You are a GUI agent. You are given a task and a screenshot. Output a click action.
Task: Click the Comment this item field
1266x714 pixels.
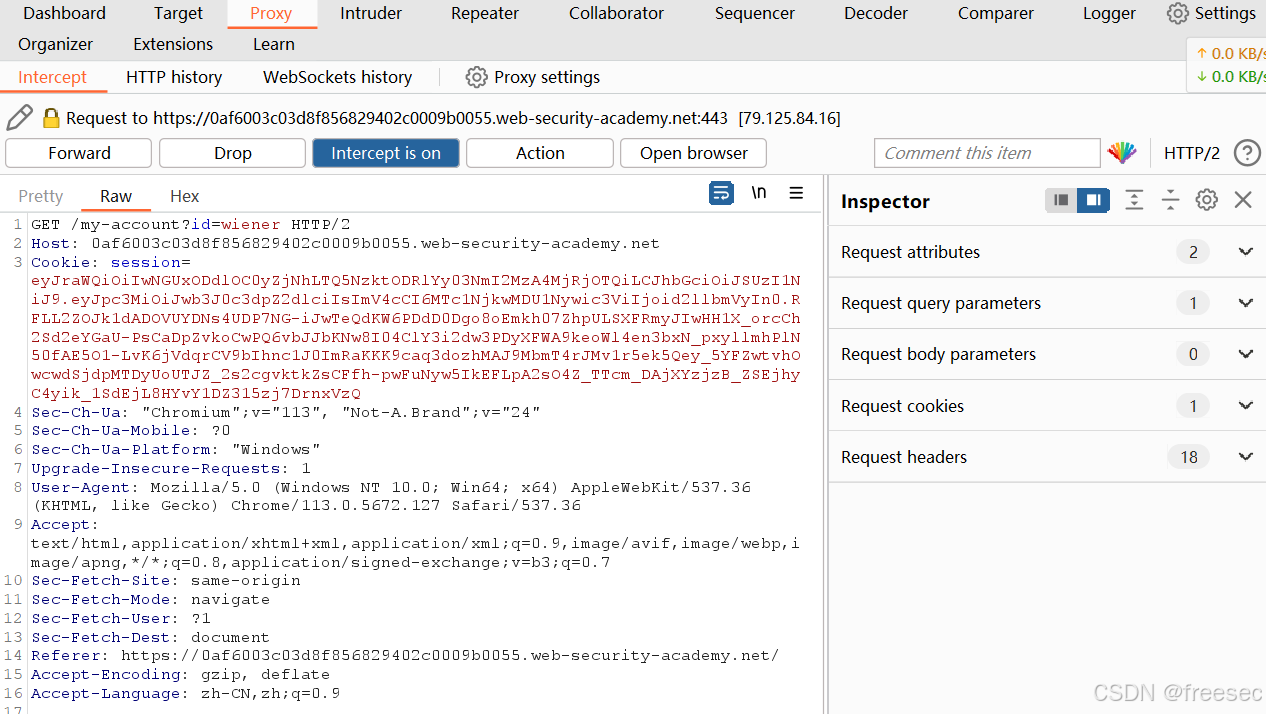tap(987, 153)
